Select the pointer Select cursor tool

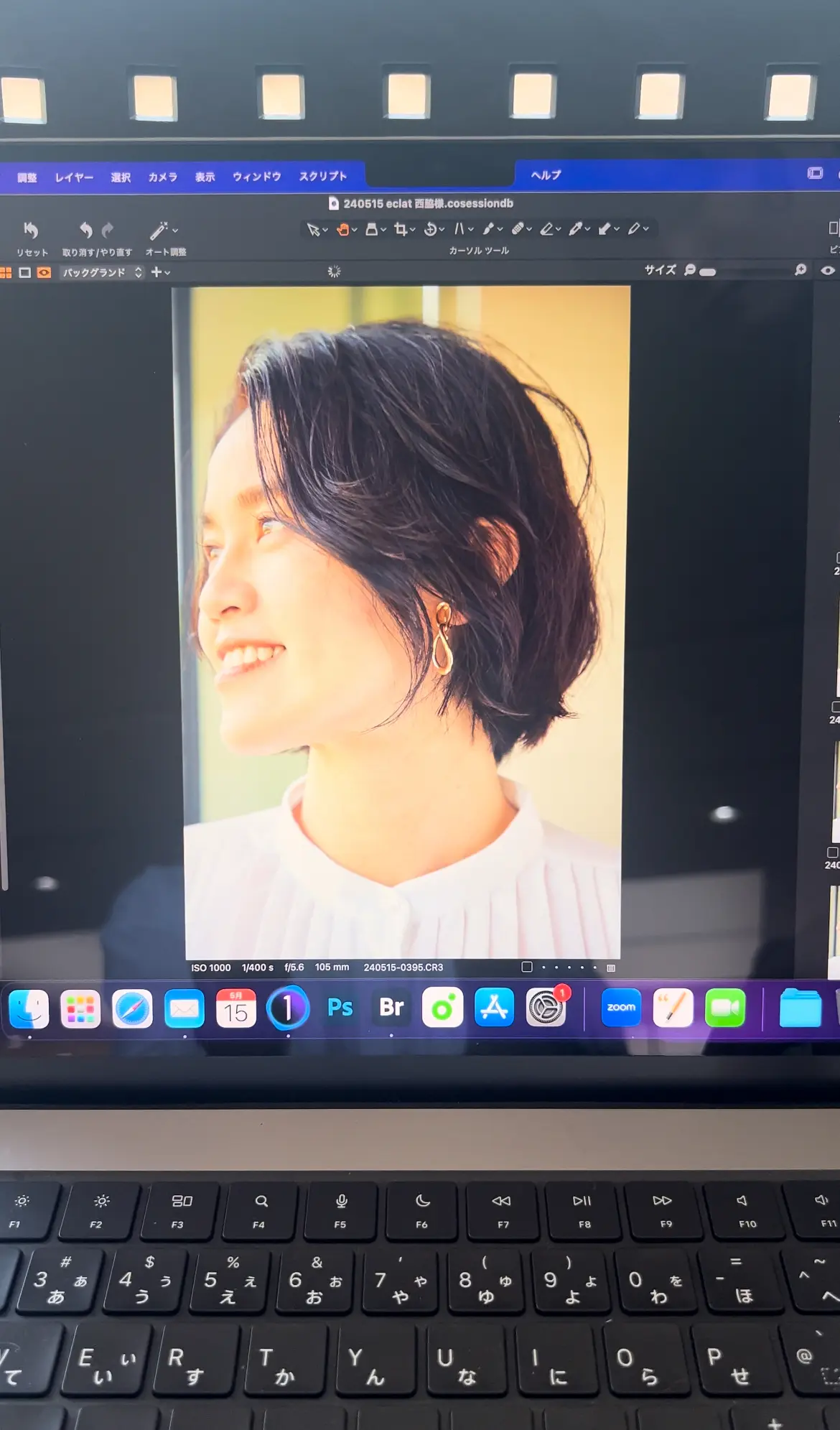[313, 230]
